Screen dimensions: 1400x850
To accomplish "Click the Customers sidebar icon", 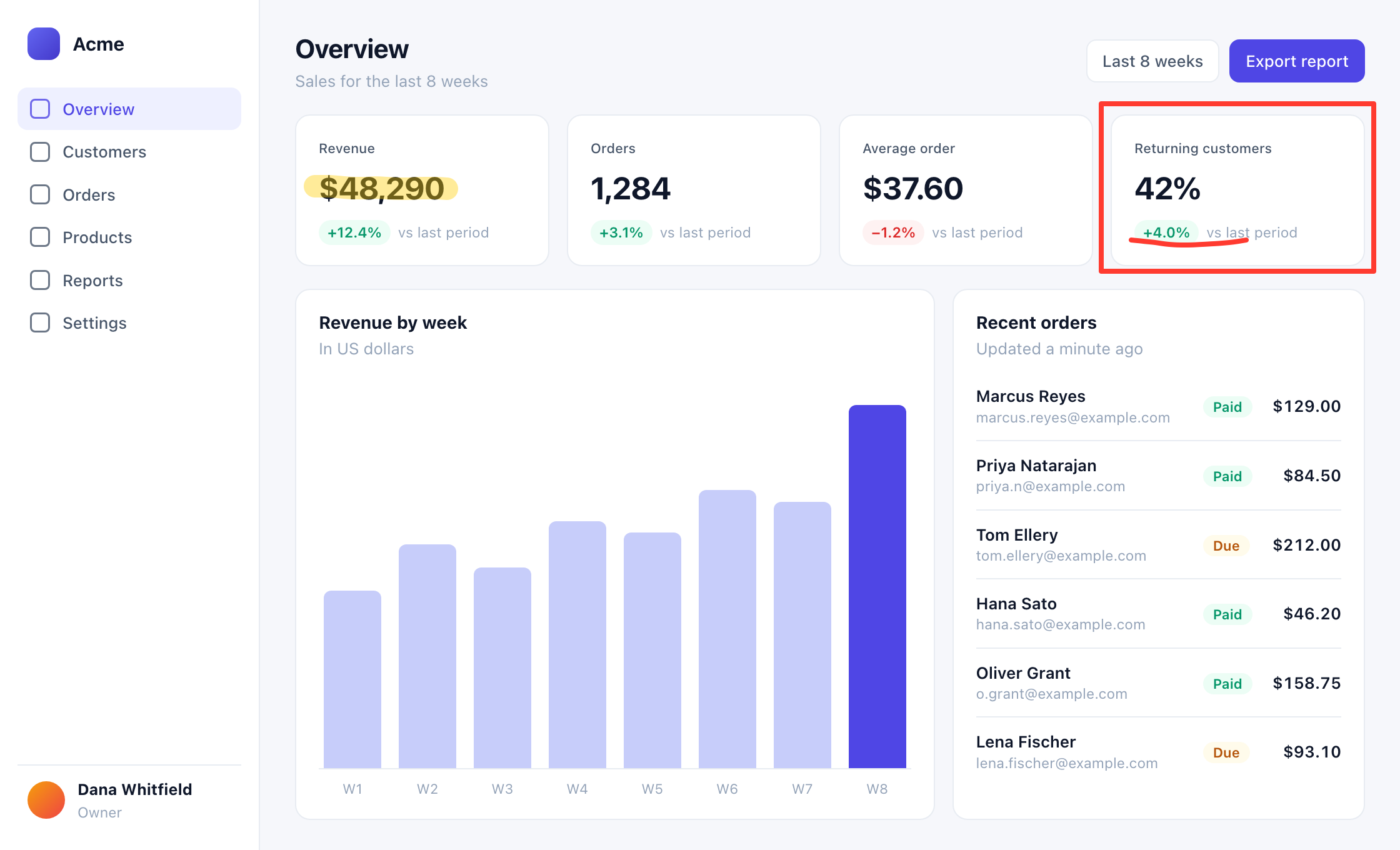I will (x=40, y=152).
